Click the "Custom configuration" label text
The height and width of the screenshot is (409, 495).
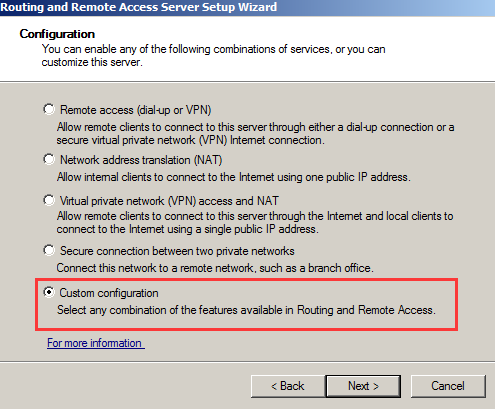109,293
